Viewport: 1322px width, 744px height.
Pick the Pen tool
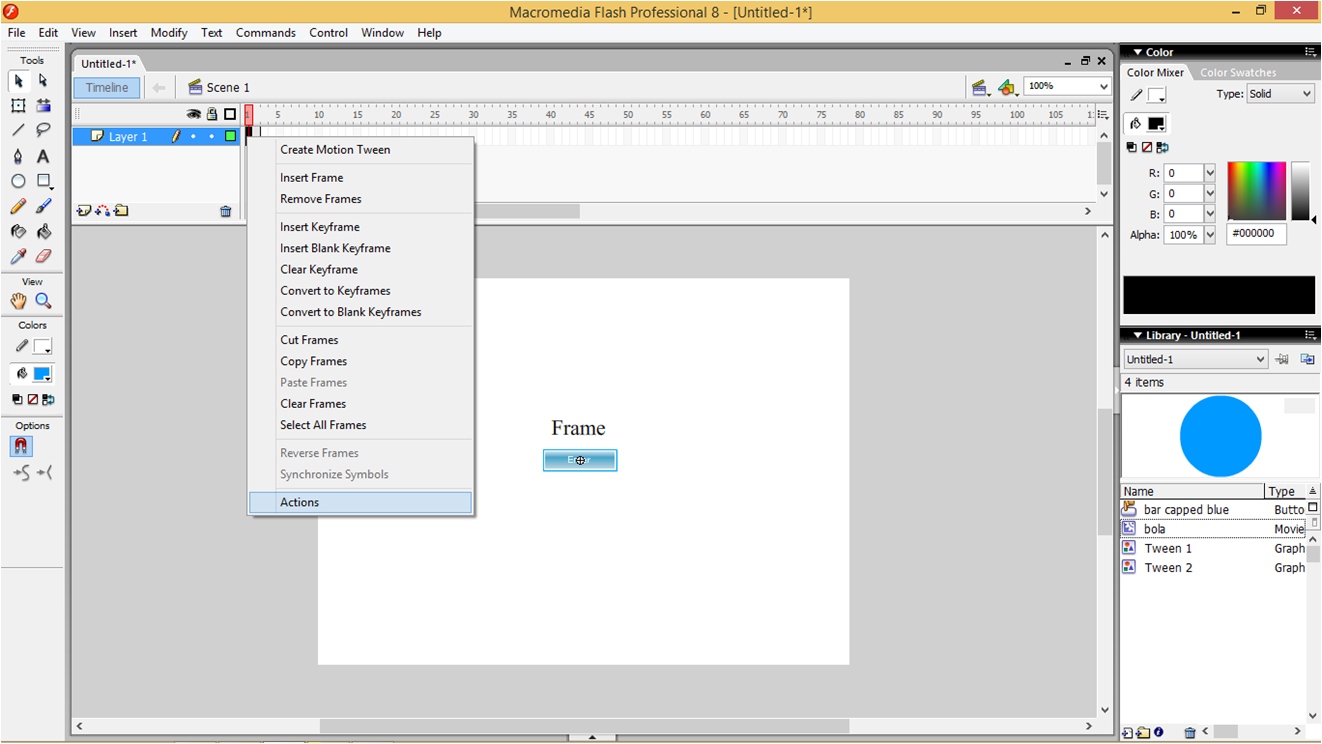click(18, 157)
